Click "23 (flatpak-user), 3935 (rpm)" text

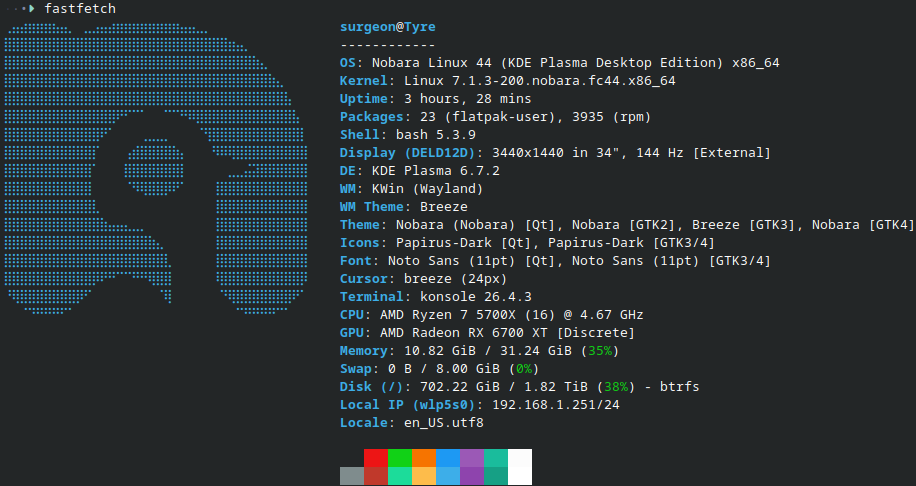point(536,117)
